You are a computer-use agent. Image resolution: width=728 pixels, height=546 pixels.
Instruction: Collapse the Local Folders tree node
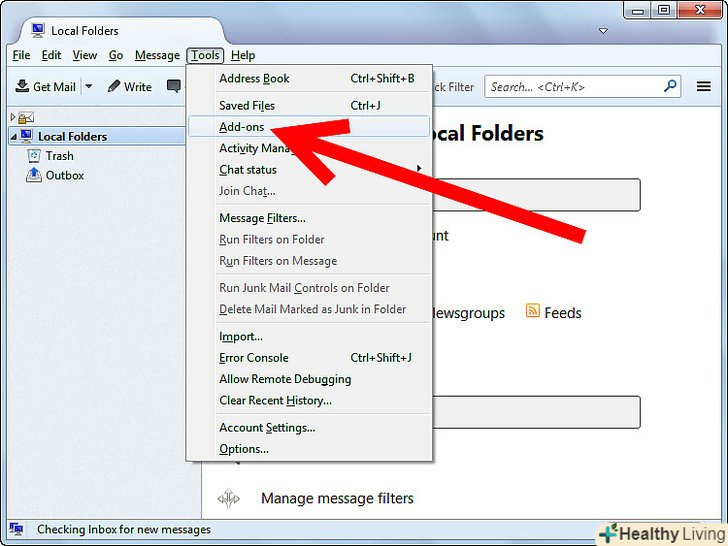[x=14, y=136]
